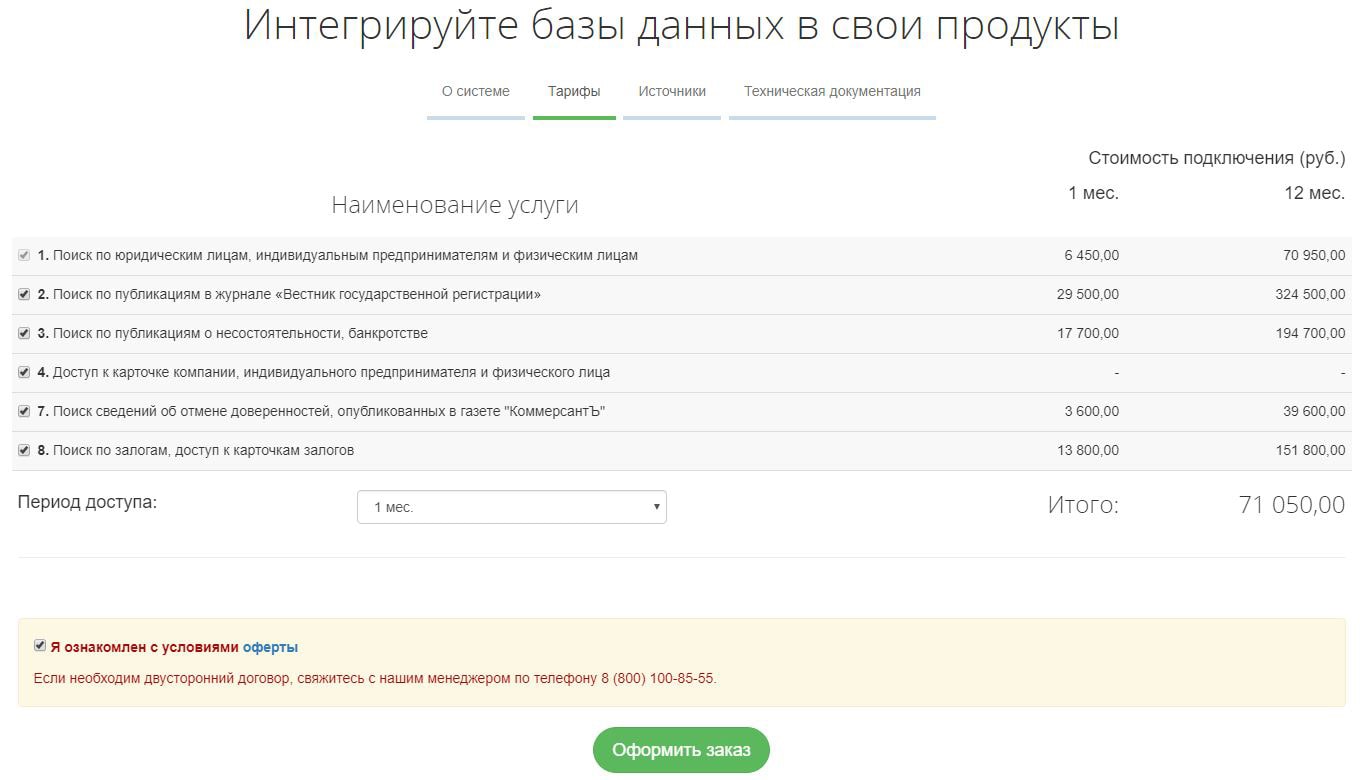1364x780 pixels.
Task: Open the «Техническая документация» tab
Action: tap(832, 91)
